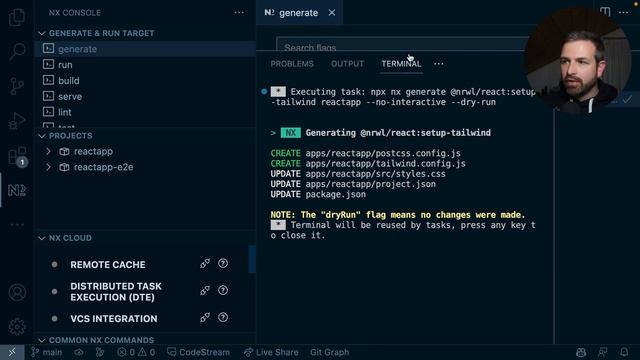The width and height of the screenshot is (640, 360).
Task: Click errors and warnings count in status bar
Action: 136,352
